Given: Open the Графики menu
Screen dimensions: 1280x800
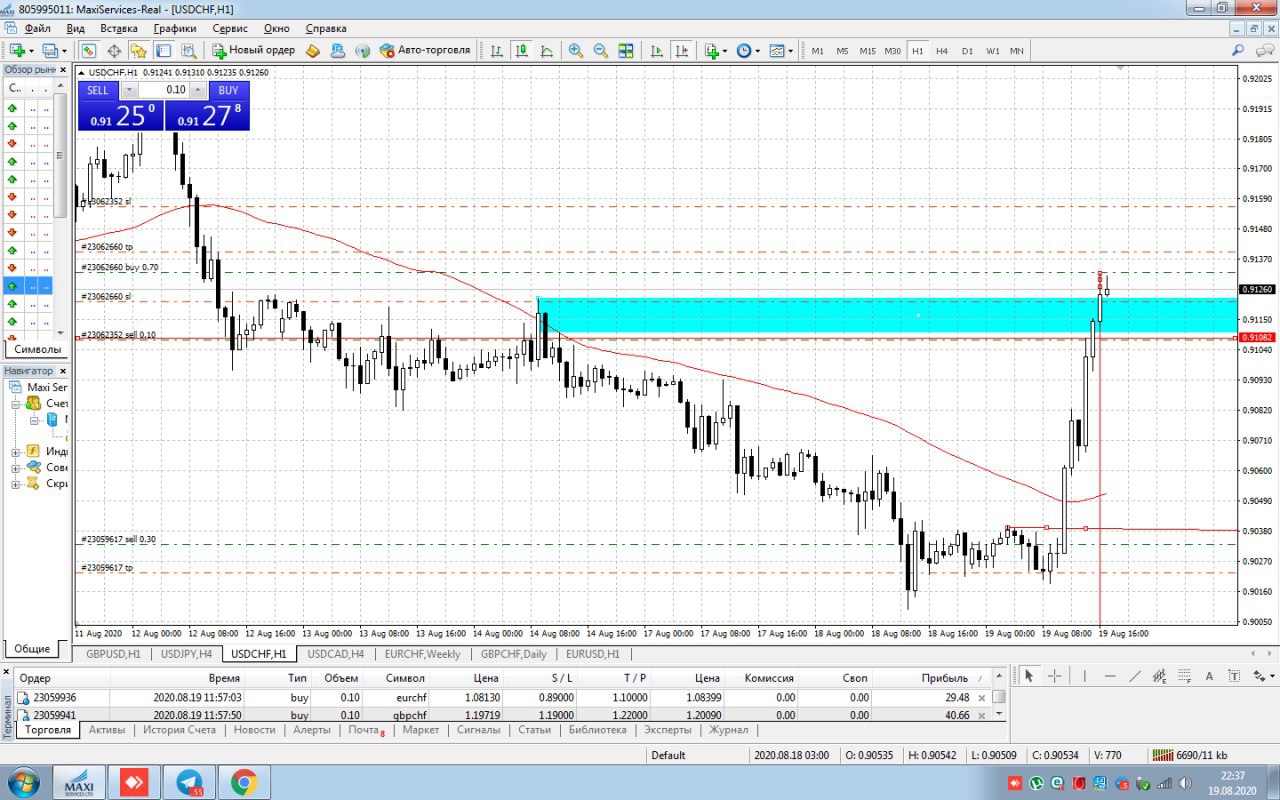Looking at the screenshot, I should (175, 28).
